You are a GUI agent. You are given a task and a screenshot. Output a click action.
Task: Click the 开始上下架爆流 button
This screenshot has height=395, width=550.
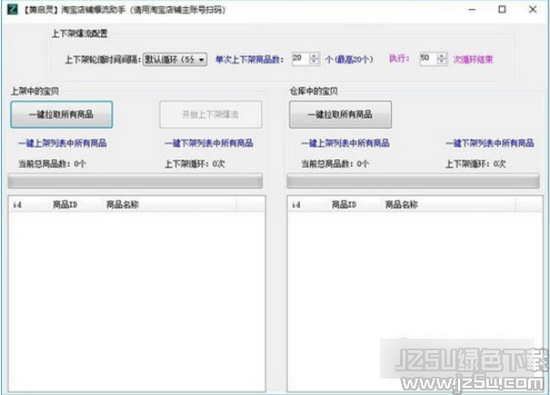[210, 114]
